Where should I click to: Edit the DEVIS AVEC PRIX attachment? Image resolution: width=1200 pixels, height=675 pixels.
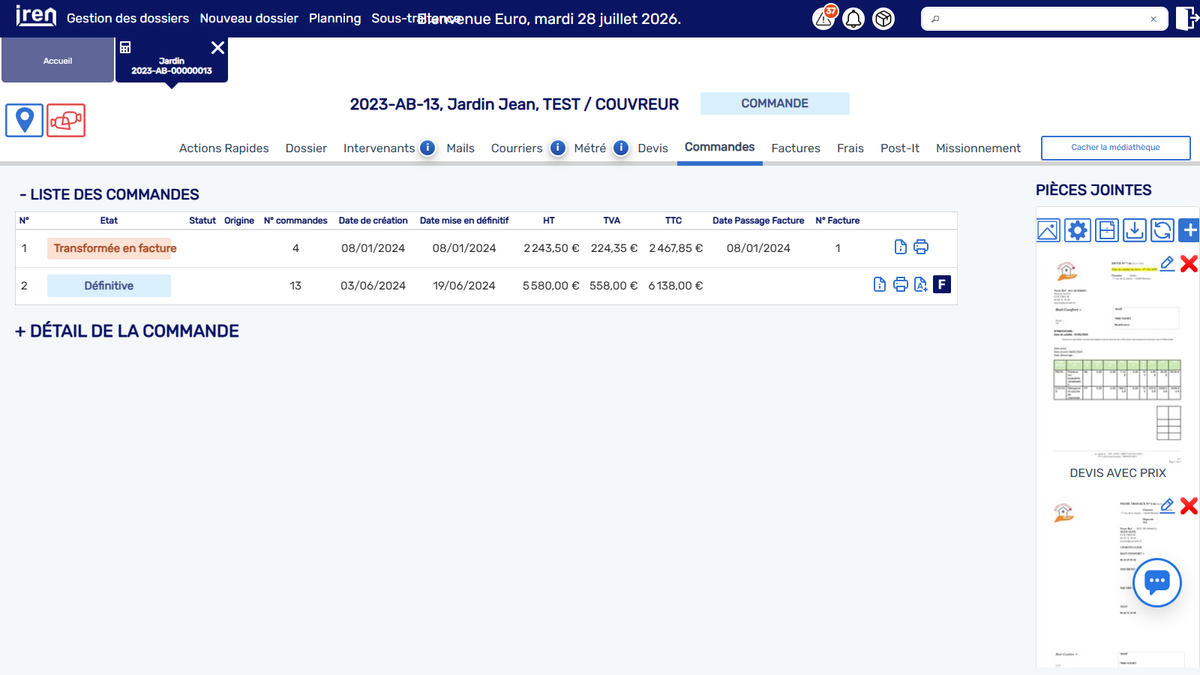[x=1167, y=263]
